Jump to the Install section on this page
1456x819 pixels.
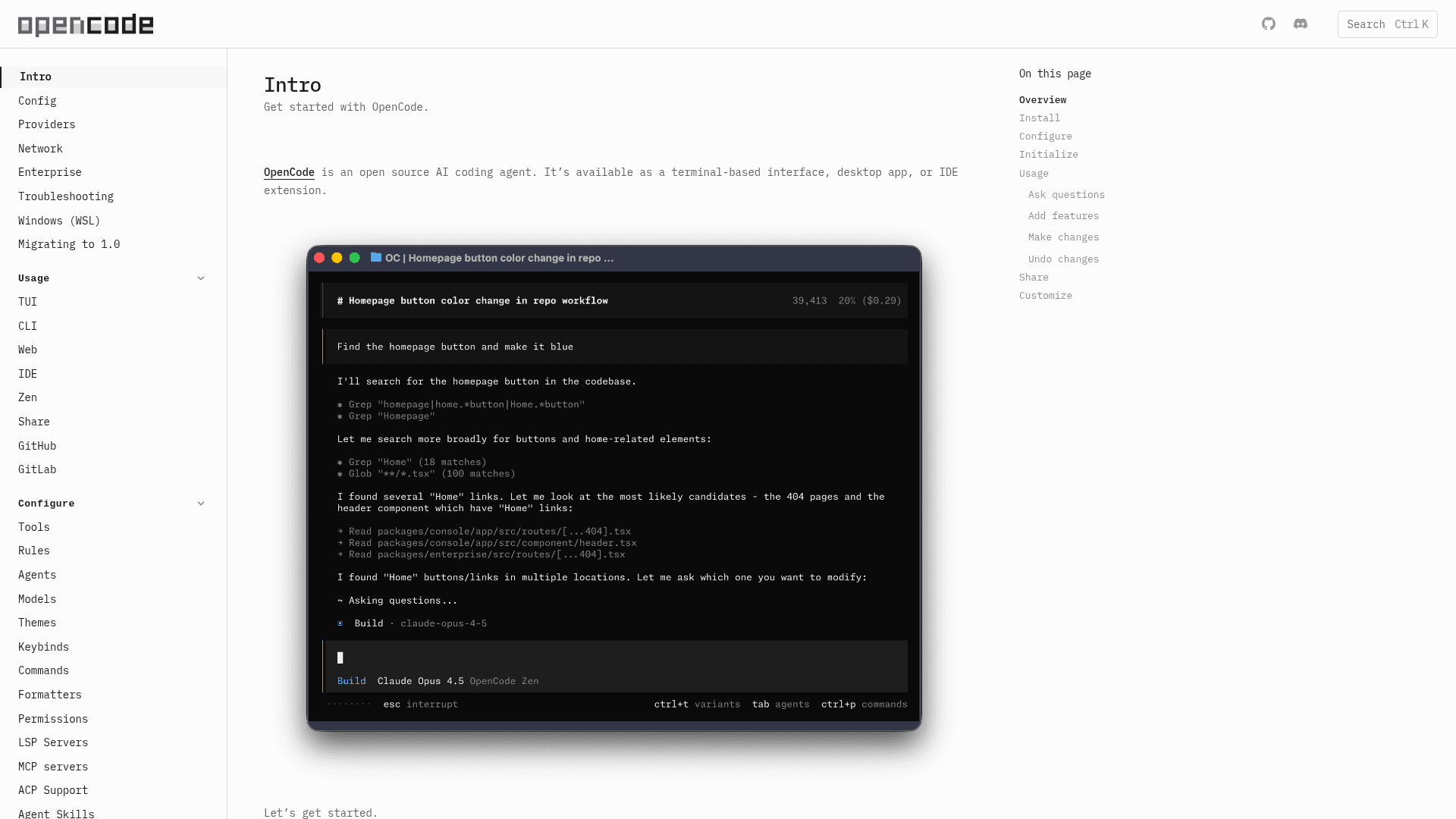pos(1040,118)
